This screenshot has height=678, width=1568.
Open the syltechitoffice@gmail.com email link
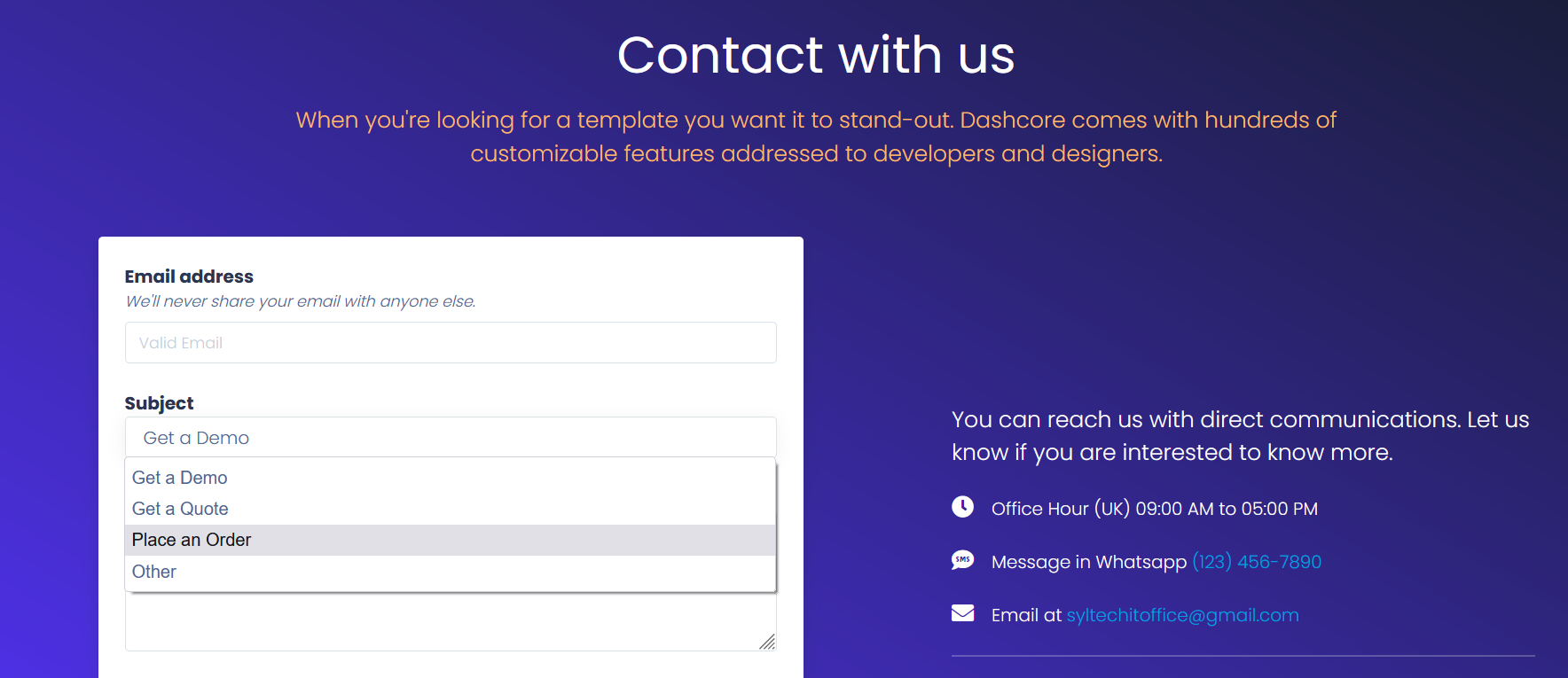click(x=1182, y=615)
